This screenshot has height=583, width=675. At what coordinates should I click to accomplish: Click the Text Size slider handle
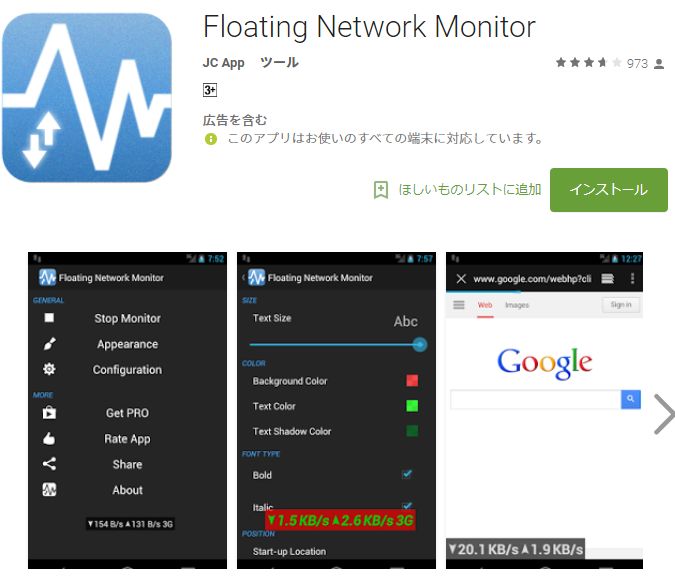[419, 344]
